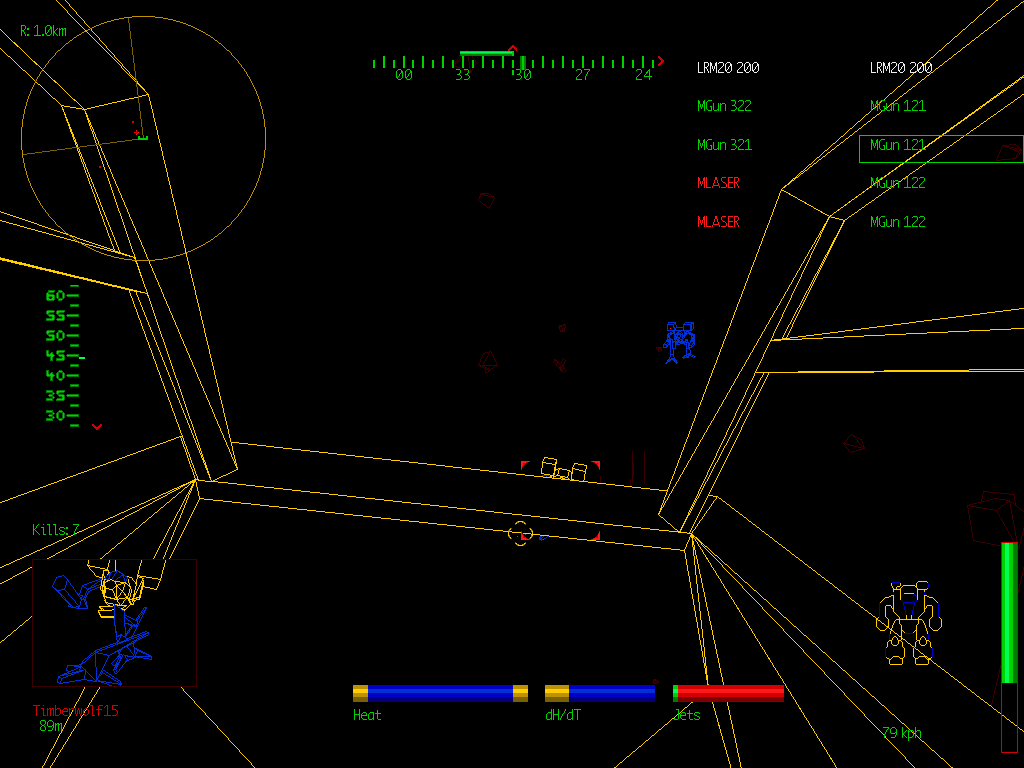
Task: Click the red-bracketed yellow target object
Action: tap(562, 468)
